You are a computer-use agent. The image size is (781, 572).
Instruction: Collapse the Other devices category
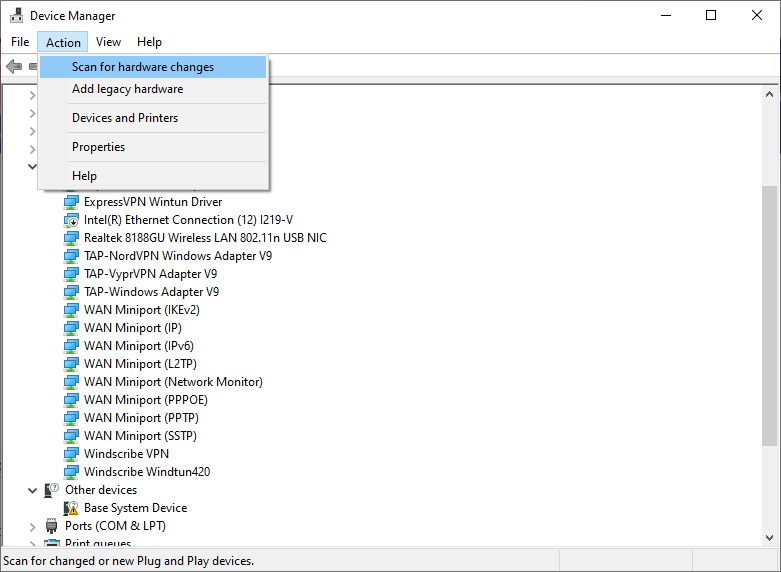[x=32, y=491]
